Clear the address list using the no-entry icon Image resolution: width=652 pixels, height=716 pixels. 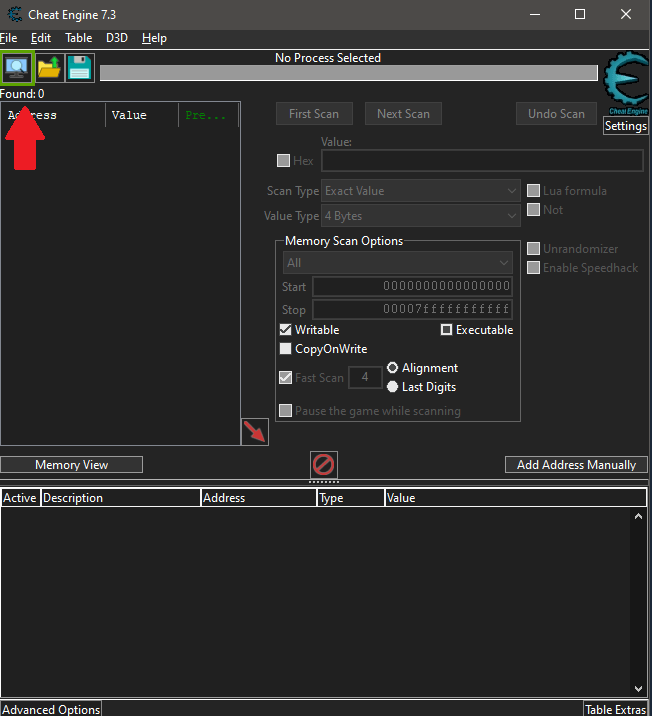[324, 465]
